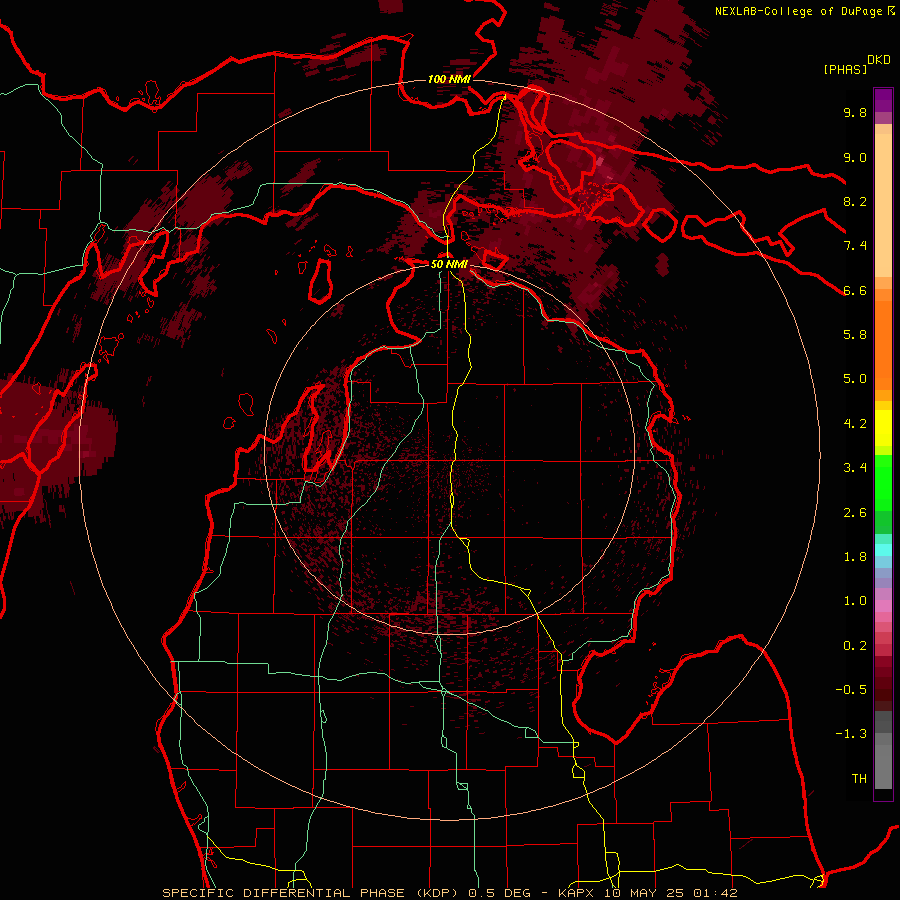
Task: Click the 3.4 value on the color scale
Action: (x=855, y=468)
